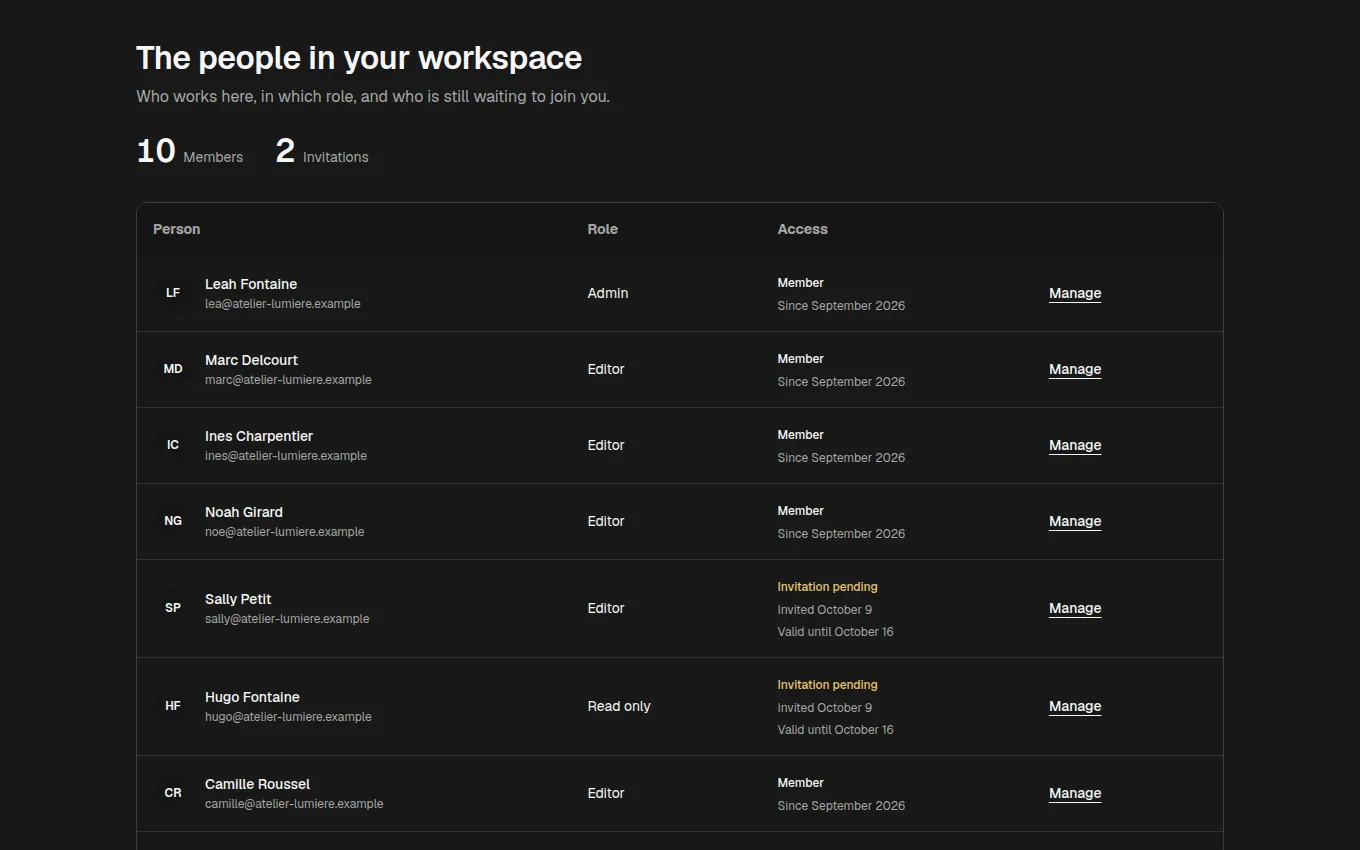Click email camille@atelier-lumiere.example
The height and width of the screenshot is (850, 1360).
[x=294, y=804]
